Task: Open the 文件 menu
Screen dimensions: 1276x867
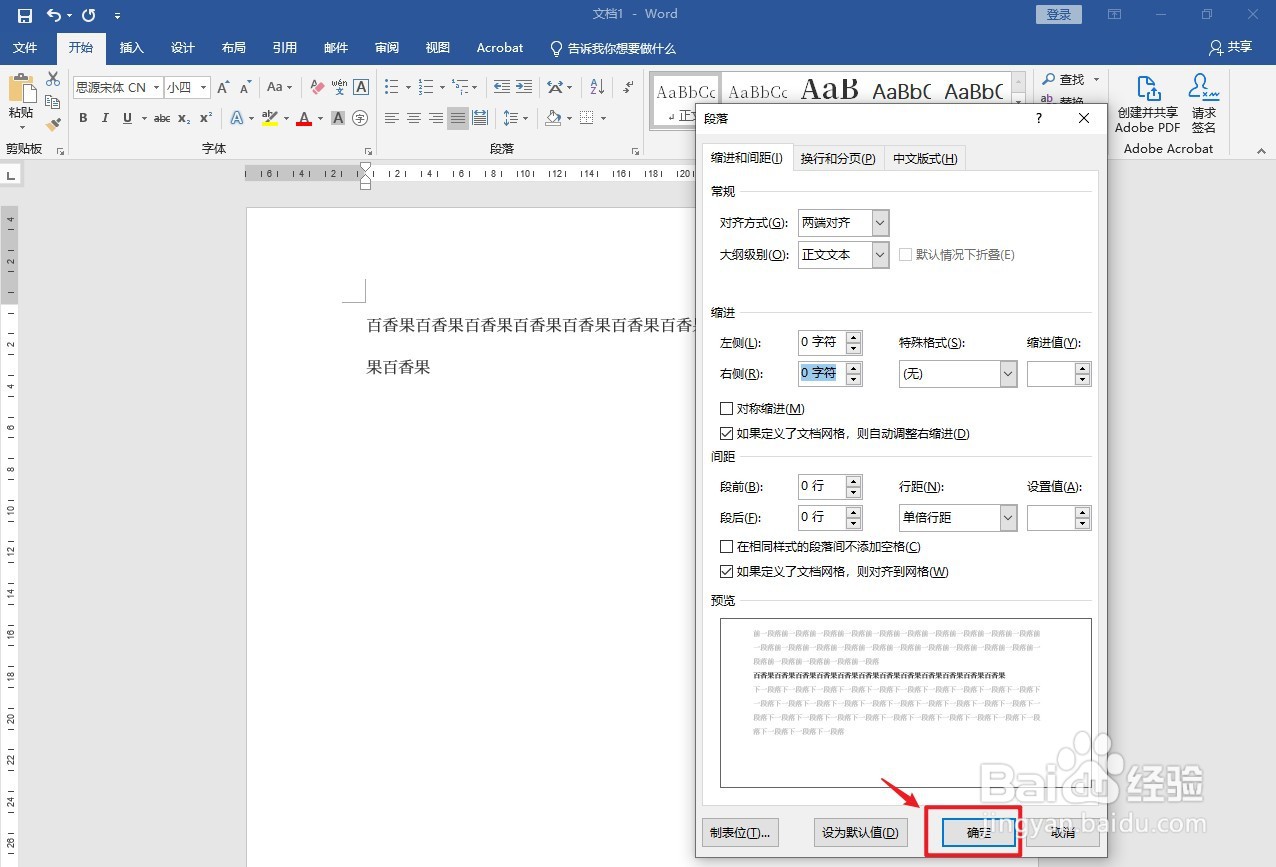Action: [25, 48]
